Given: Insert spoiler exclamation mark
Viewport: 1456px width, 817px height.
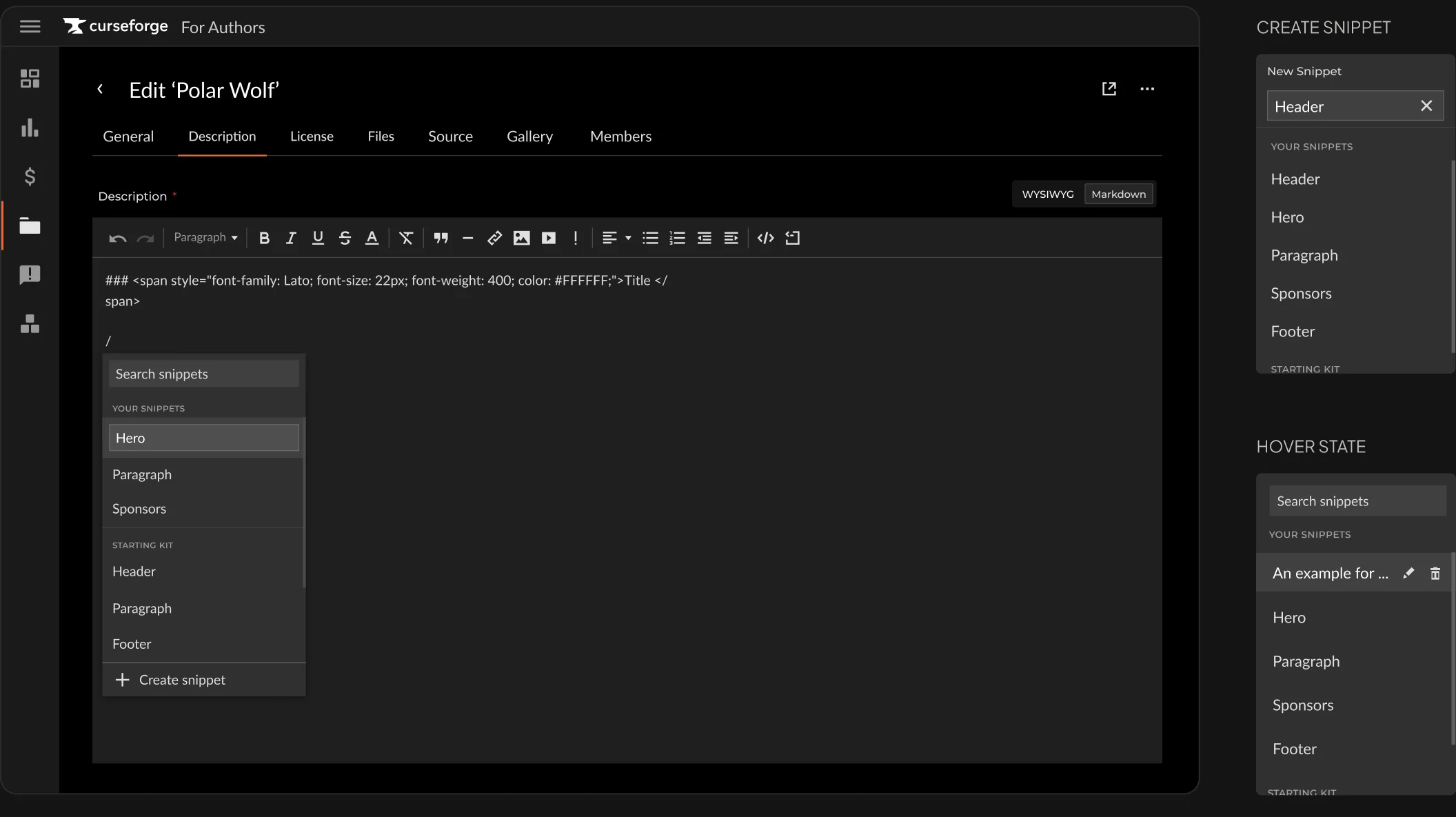Looking at the screenshot, I should (x=576, y=238).
